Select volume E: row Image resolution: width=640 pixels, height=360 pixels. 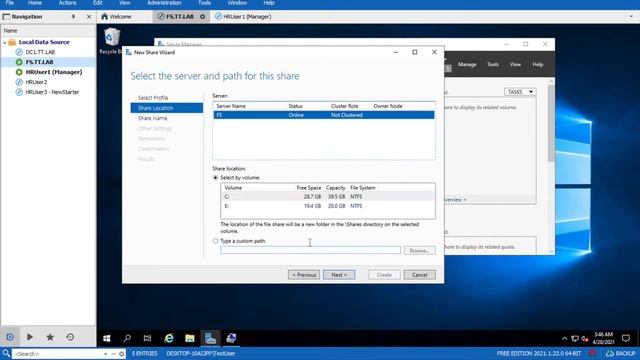[x=327, y=206]
